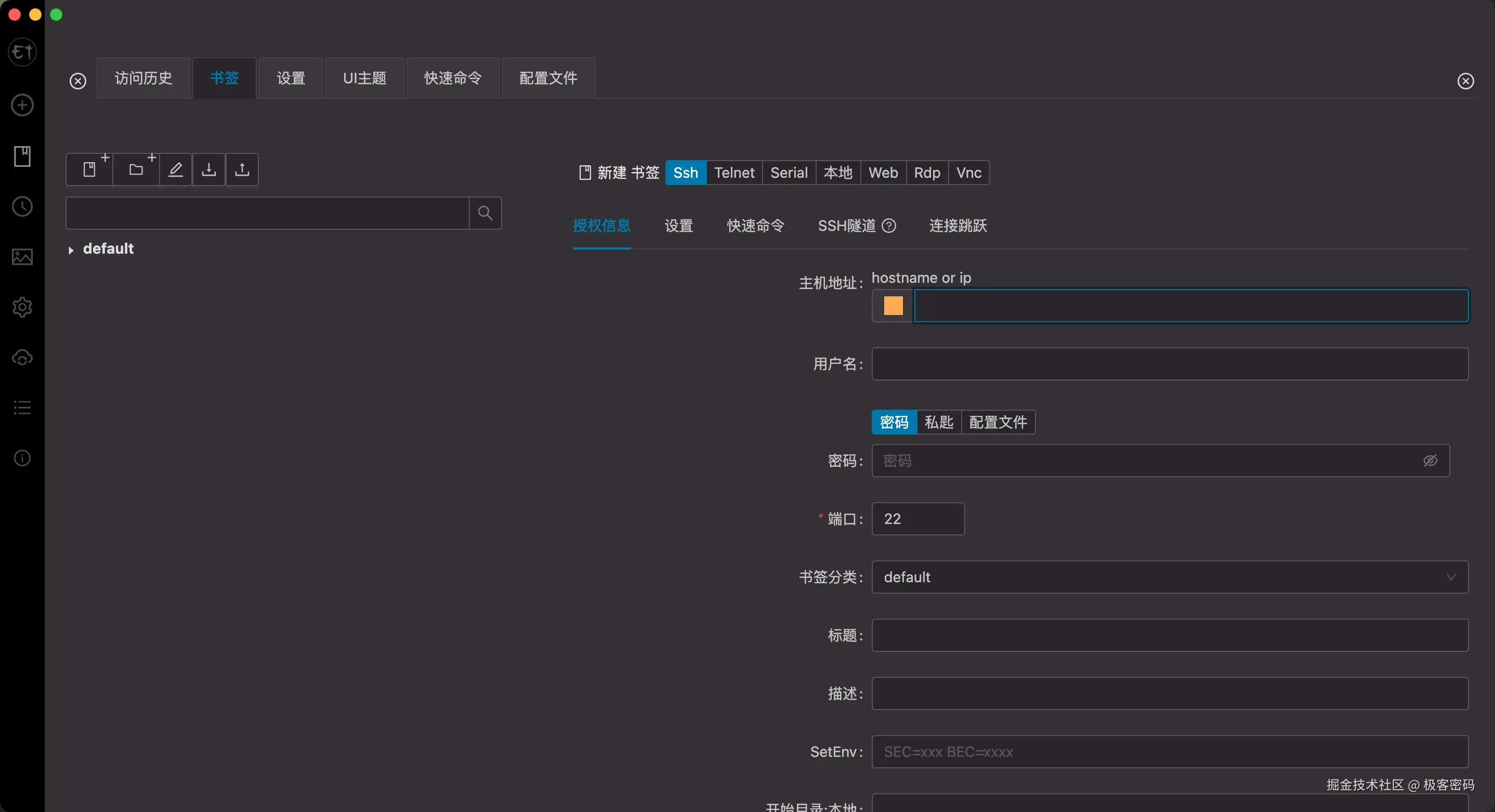Viewport: 1495px width, 812px height.
Task: Select the 私匙 authentication option
Action: click(938, 422)
